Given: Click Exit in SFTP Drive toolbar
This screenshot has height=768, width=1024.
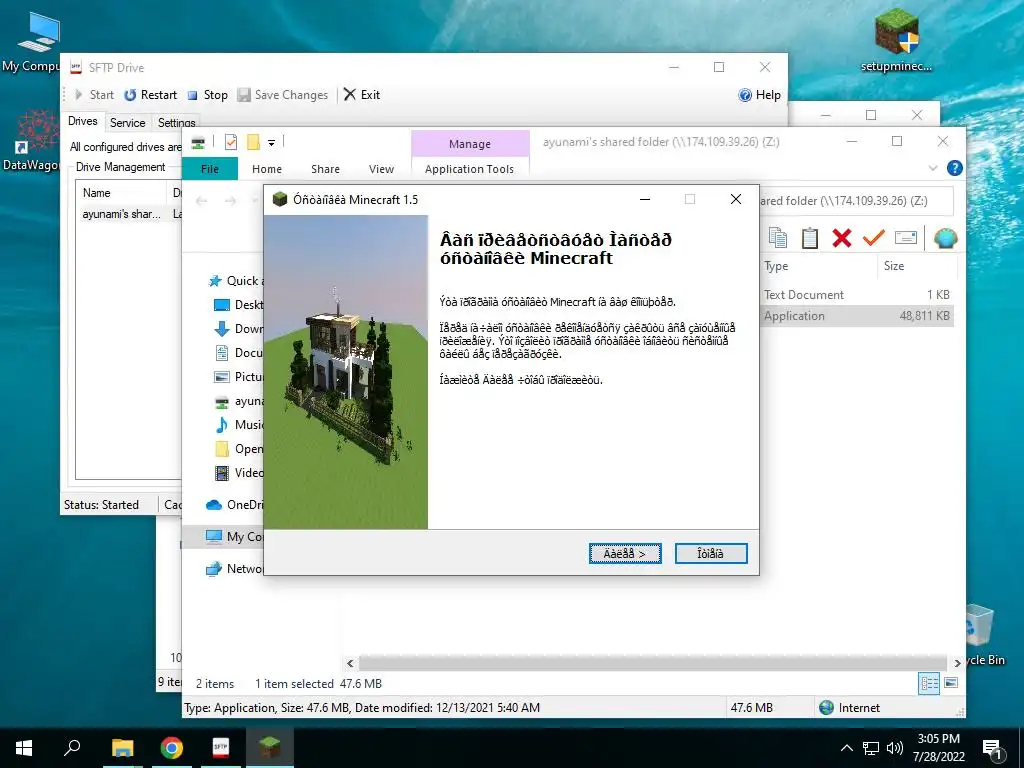Looking at the screenshot, I should pyautogui.click(x=362, y=95).
